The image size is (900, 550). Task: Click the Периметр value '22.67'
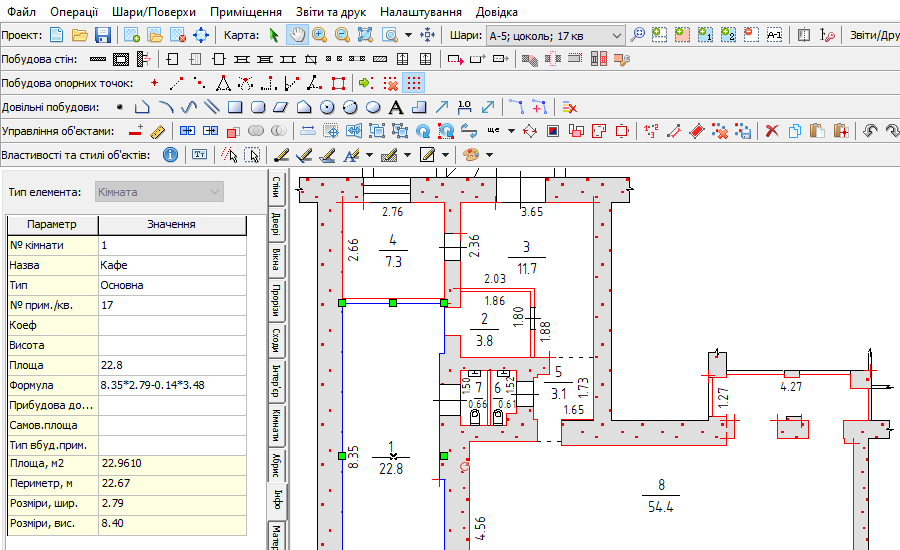(172, 483)
